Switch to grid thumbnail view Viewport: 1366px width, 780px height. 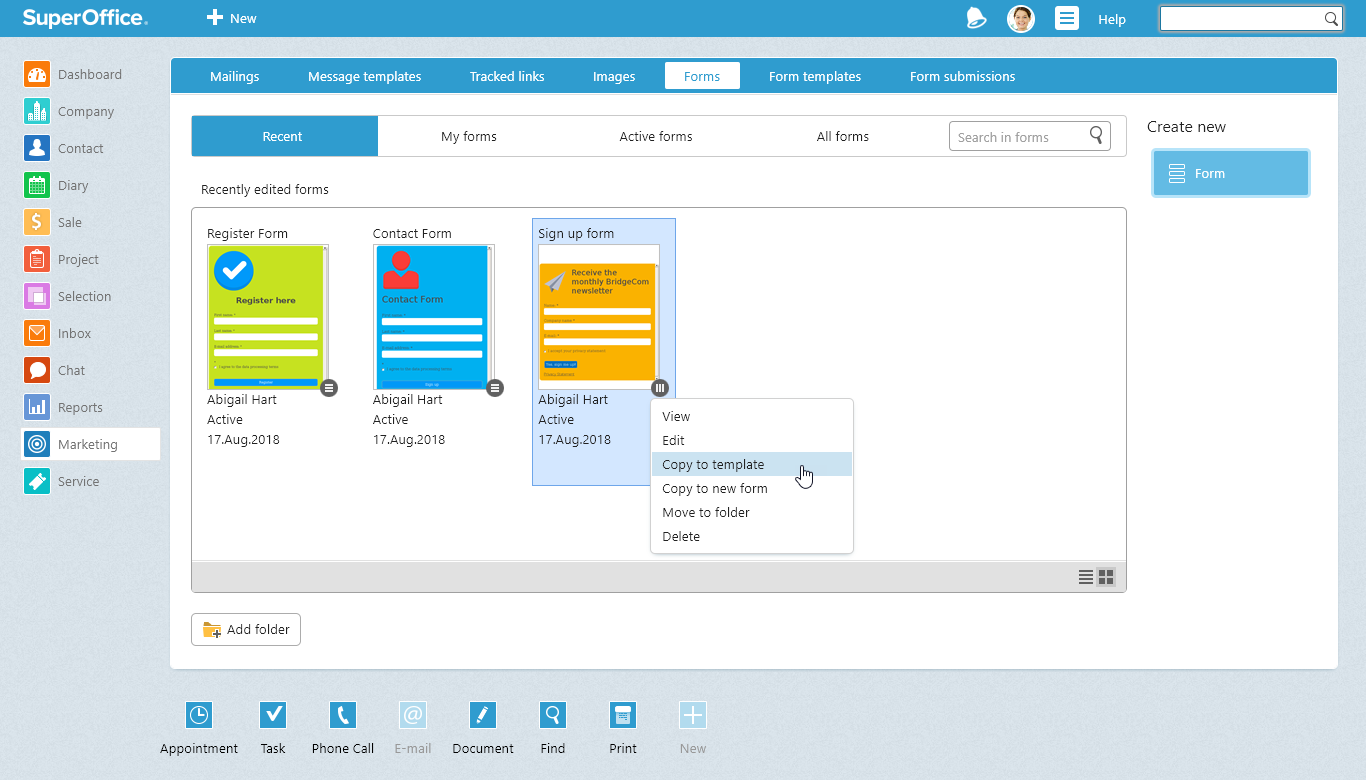click(1106, 577)
